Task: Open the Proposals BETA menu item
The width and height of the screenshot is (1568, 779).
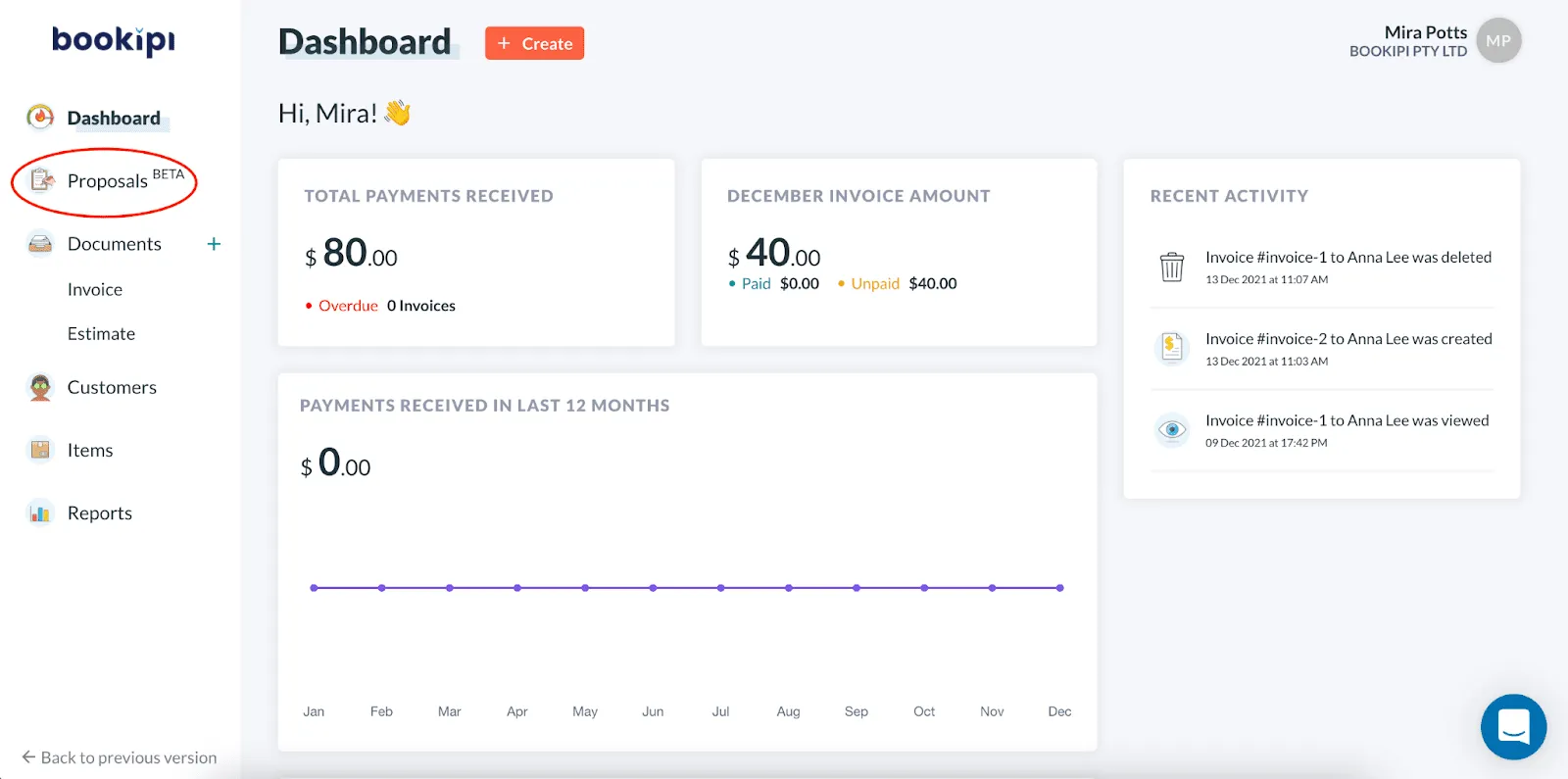Action: point(125,179)
